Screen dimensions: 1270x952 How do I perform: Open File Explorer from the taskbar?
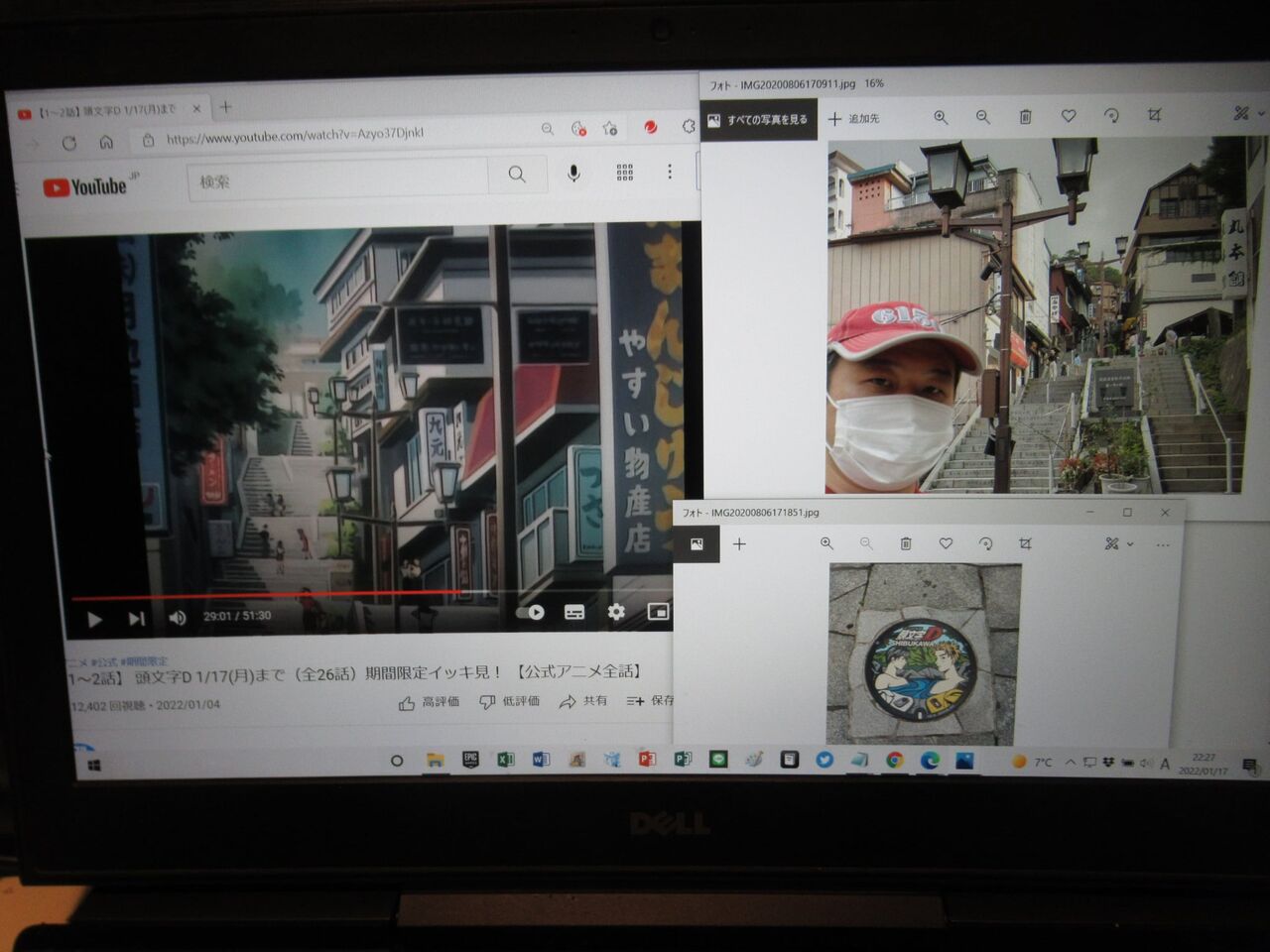(x=435, y=761)
